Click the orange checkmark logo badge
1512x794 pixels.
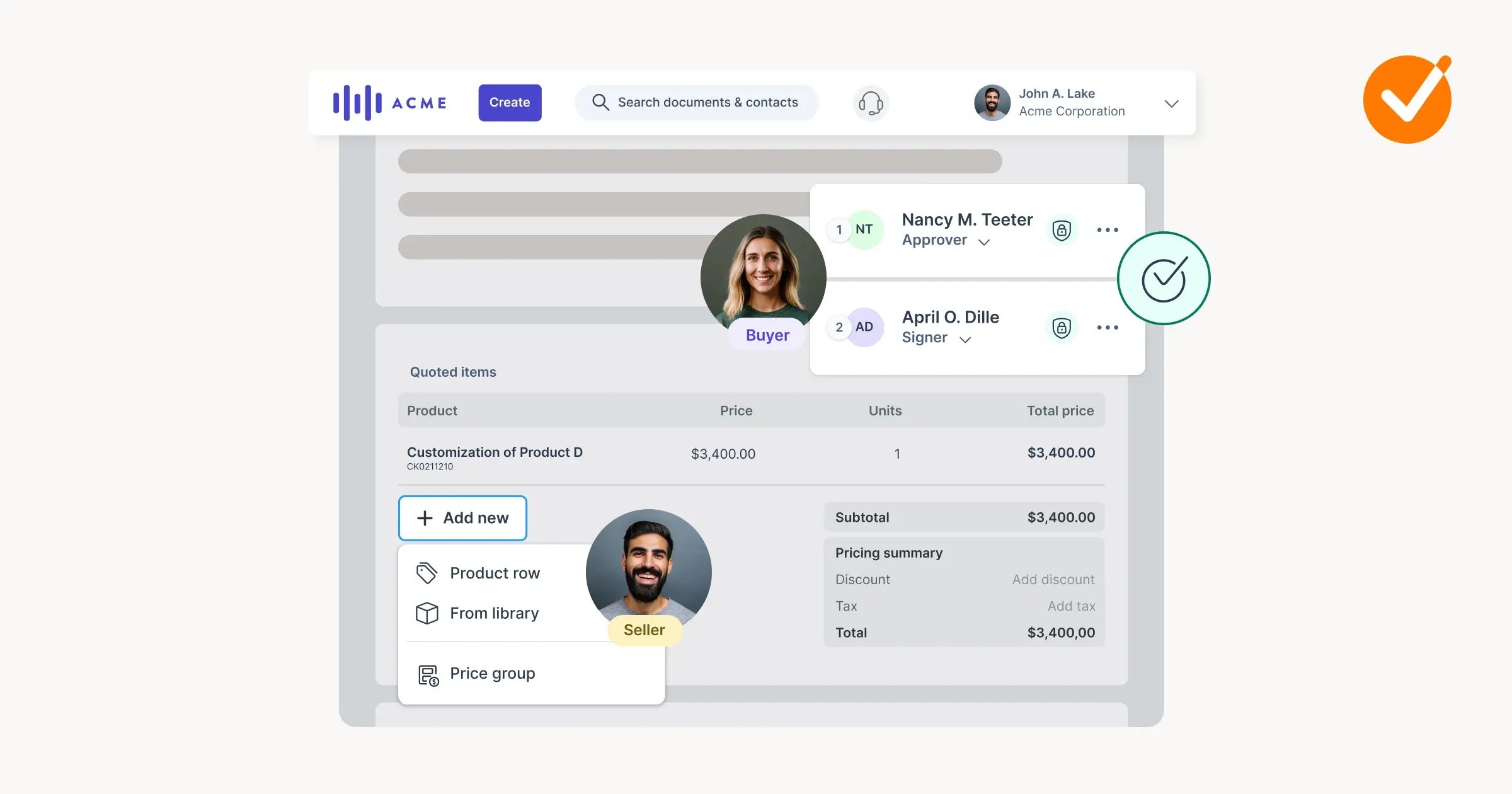coord(1407,99)
